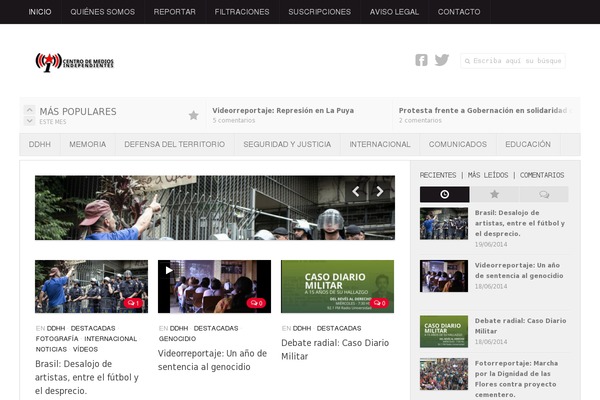Viewport: 600px width, 400px height.
Task: Open sidebar Caso Diario Militar thumbnail
Action: (444, 331)
